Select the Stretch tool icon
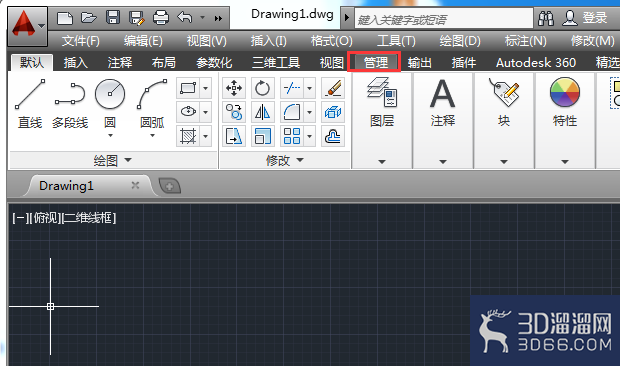The width and height of the screenshot is (620, 366). tap(234, 136)
